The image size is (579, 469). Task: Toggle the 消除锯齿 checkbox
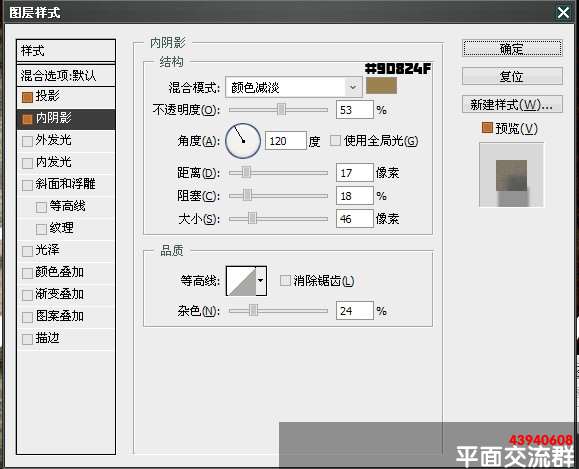285,281
